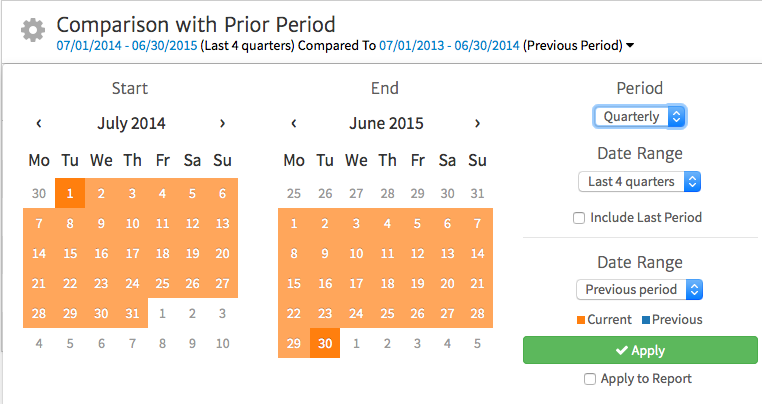The image size is (762, 404).
Task: Open the settings gear icon
Action: [33, 30]
